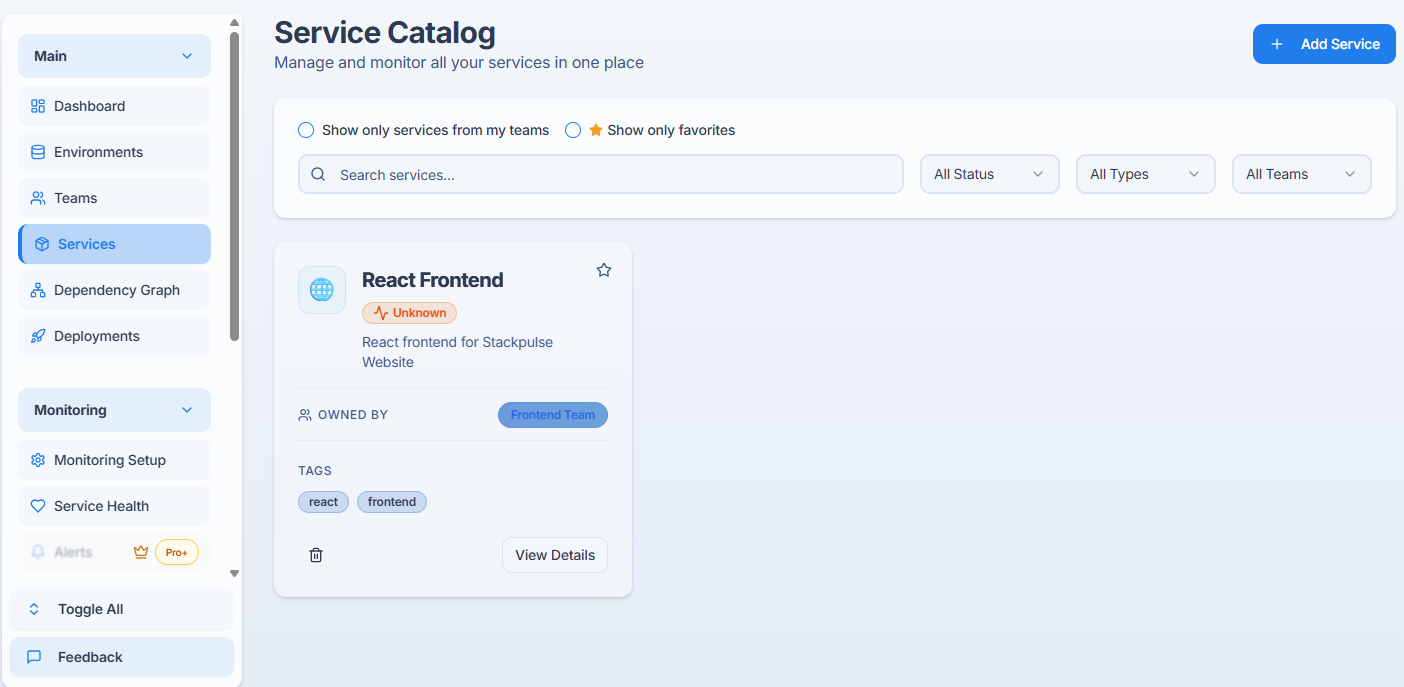Open the All Types dropdown

point(1145,174)
